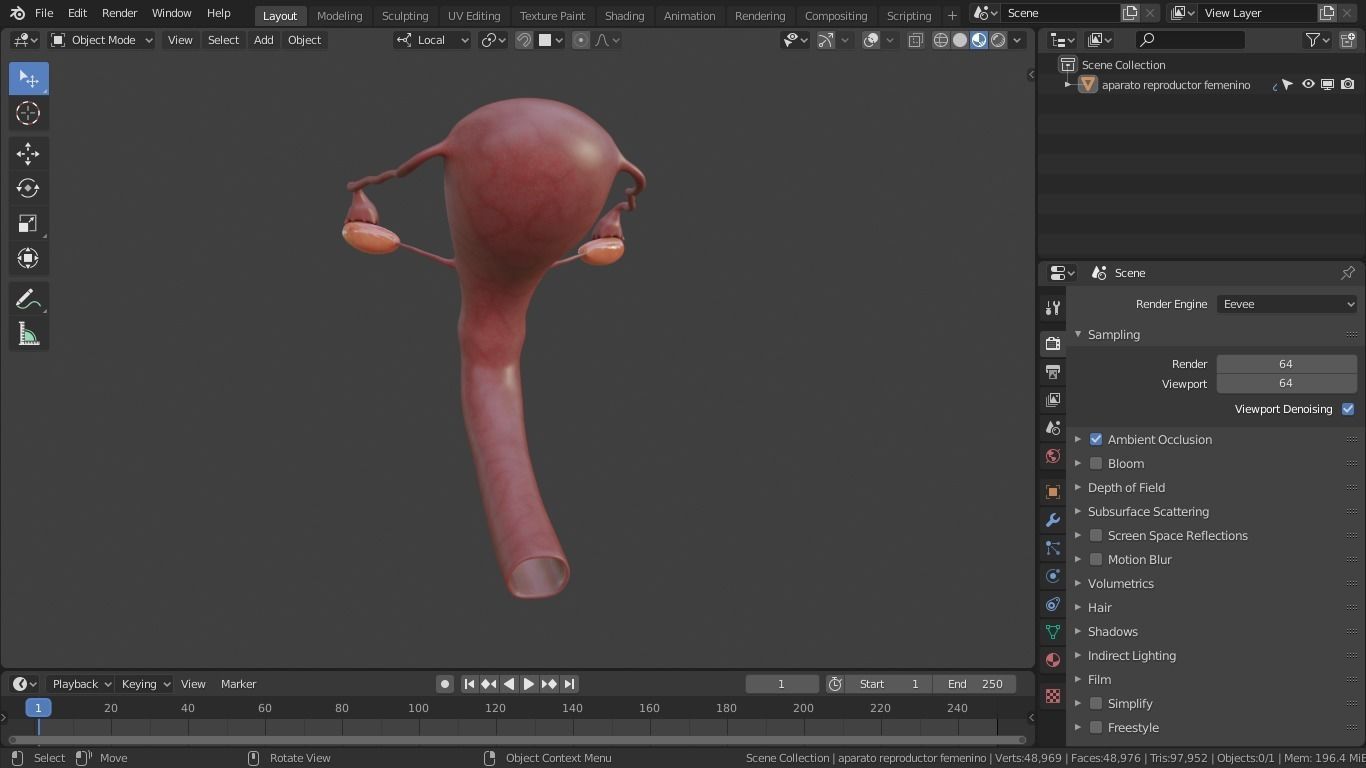The width and height of the screenshot is (1366, 768).
Task: Select the Measure tool
Action: pyautogui.click(x=28, y=334)
